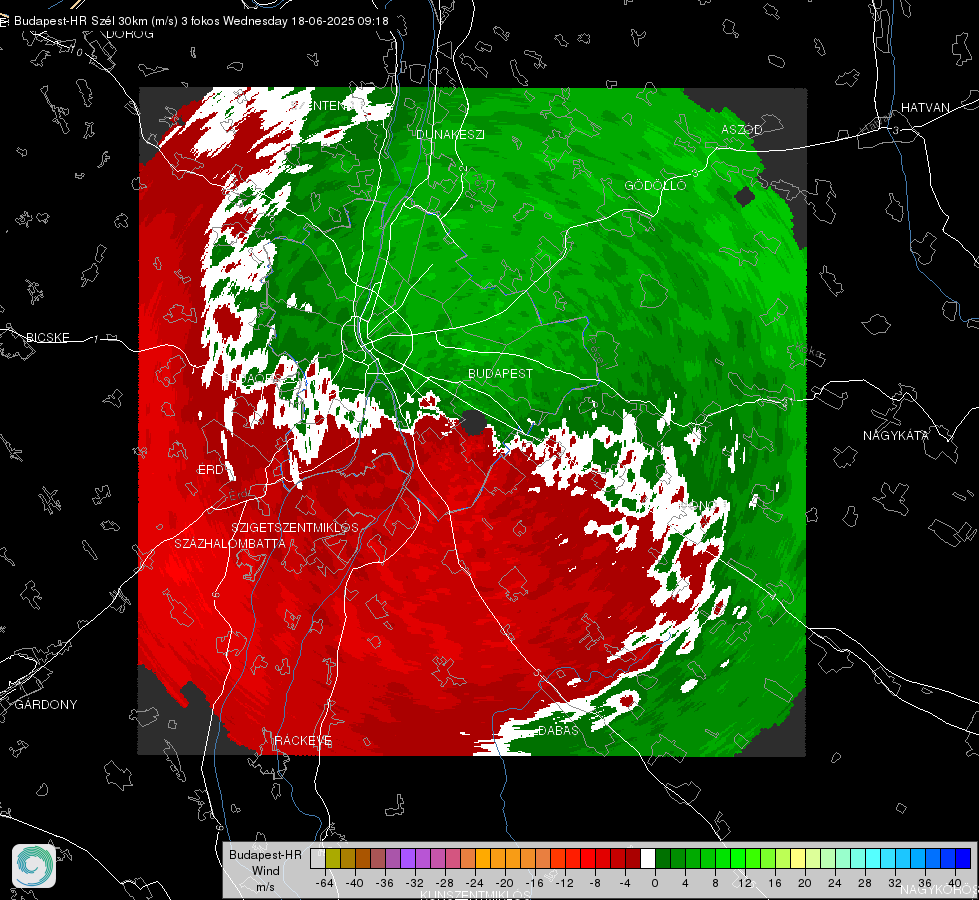Click the SZÁZHALOMBATTA town label
The height and width of the screenshot is (900, 979).
click(x=230, y=543)
